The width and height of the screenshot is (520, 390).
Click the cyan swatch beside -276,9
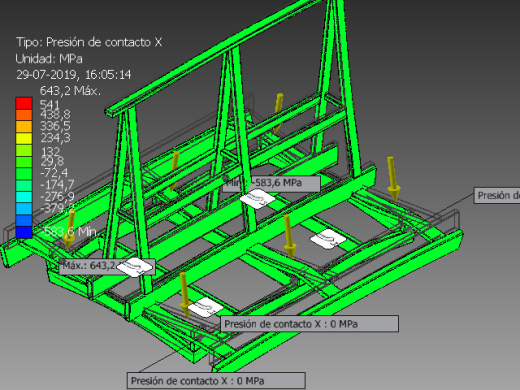click(x=24, y=197)
